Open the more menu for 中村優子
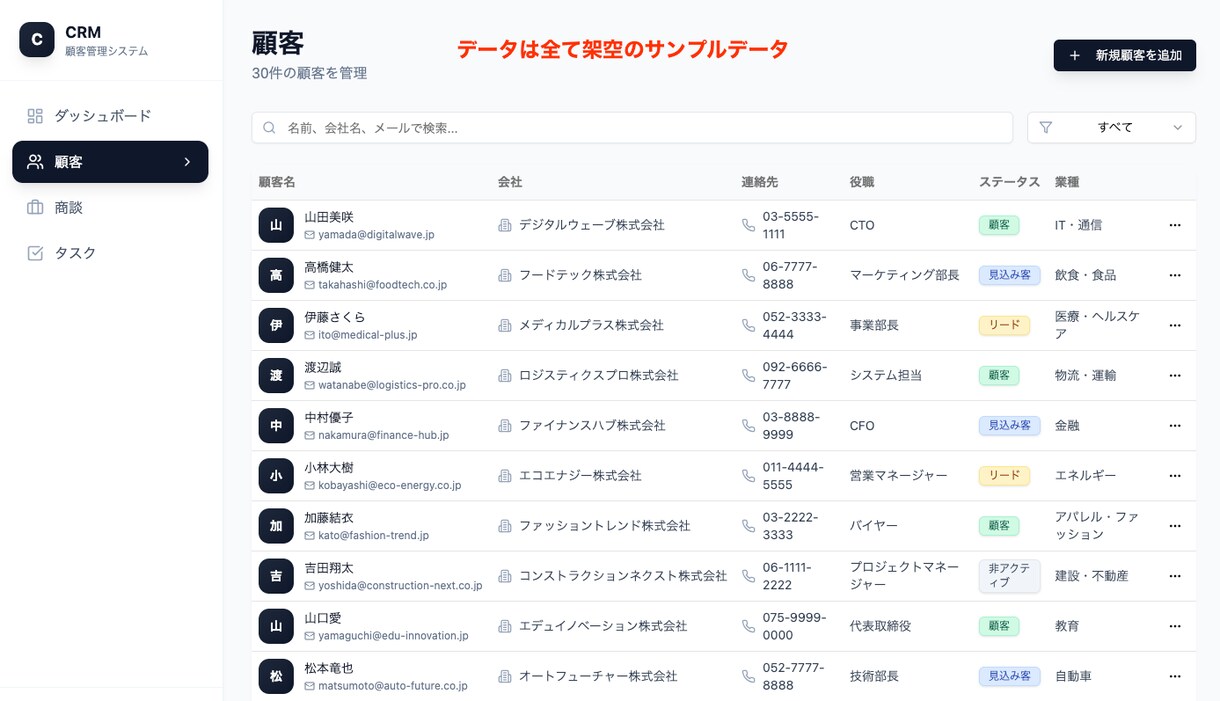 click(1175, 426)
